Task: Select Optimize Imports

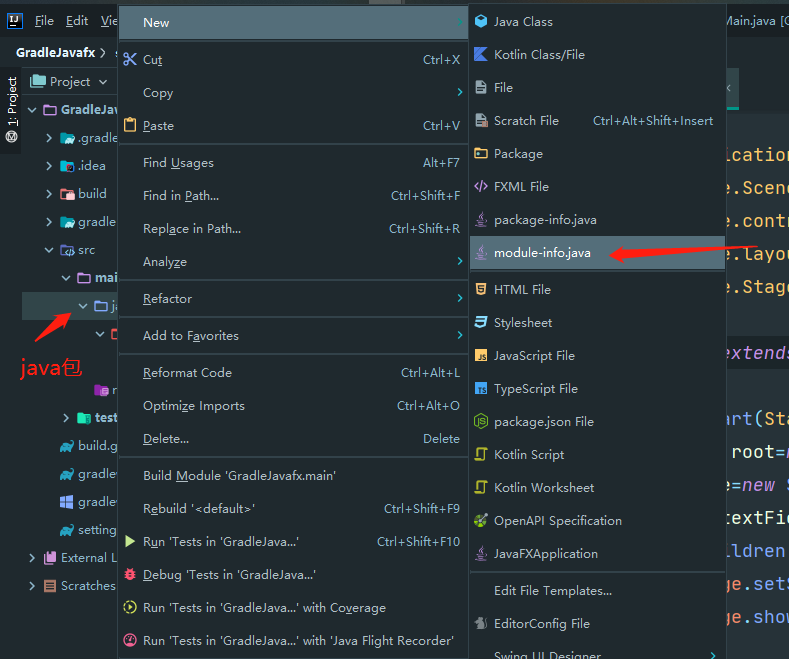Action: [x=293, y=405]
